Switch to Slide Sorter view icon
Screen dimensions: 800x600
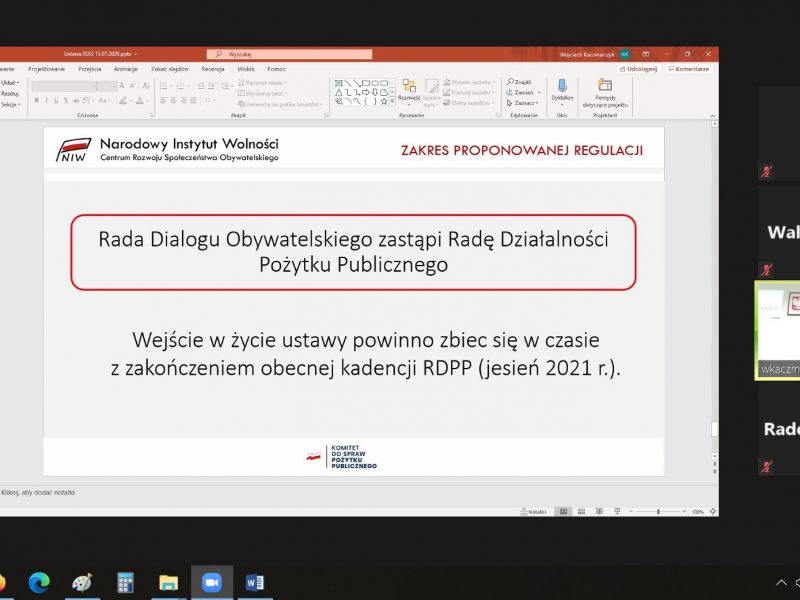click(x=582, y=511)
